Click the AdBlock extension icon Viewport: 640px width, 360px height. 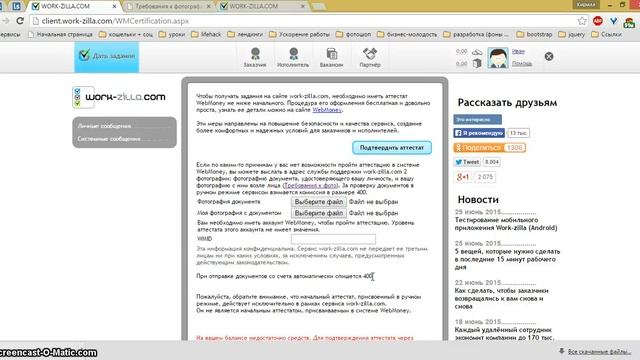[598, 21]
